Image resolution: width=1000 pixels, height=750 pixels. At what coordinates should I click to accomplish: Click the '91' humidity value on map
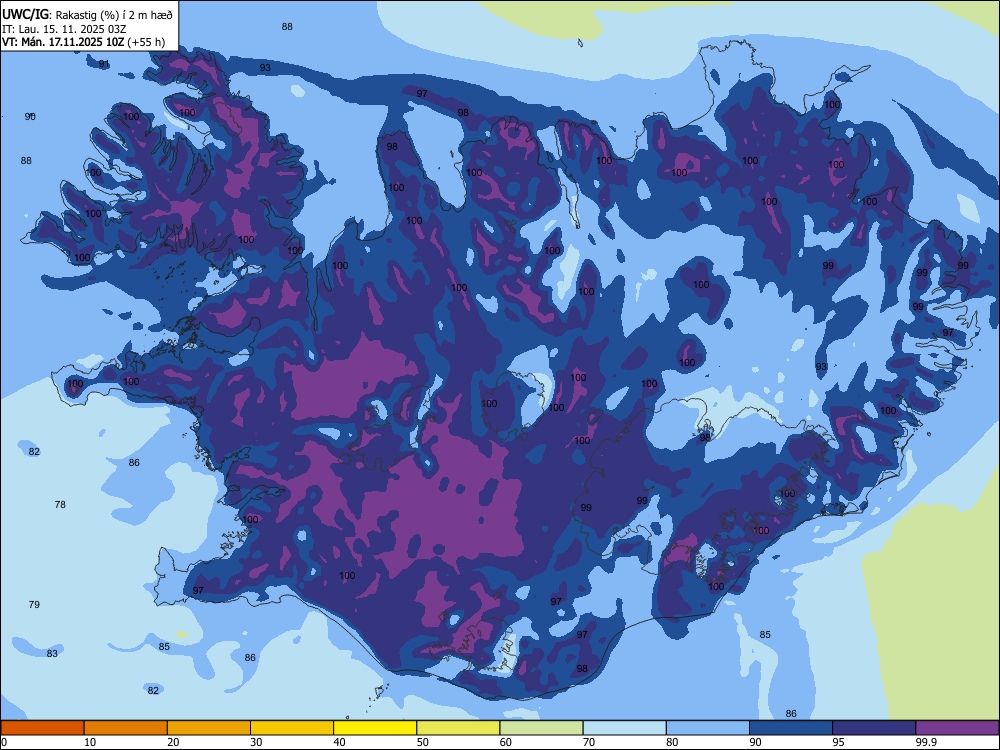pyautogui.click(x=104, y=64)
